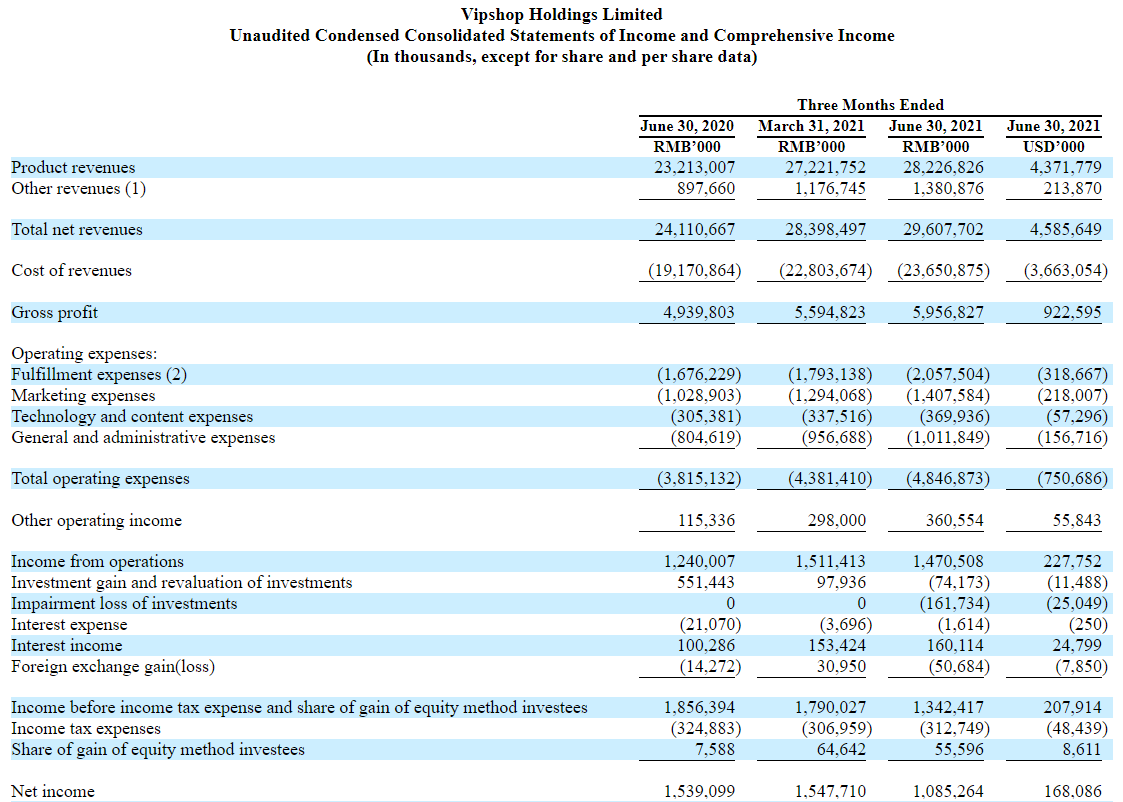Click Interest income value 153,424
This screenshot has width=1123, height=802.
(837, 646)
